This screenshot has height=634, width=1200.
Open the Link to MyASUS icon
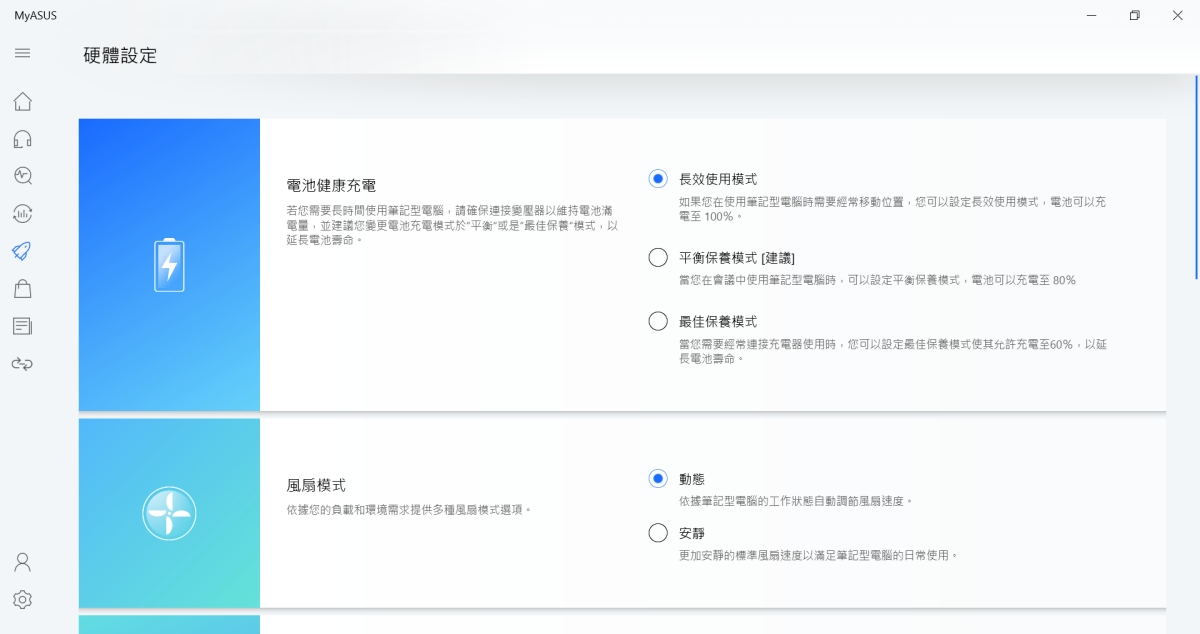click(22, 364)
